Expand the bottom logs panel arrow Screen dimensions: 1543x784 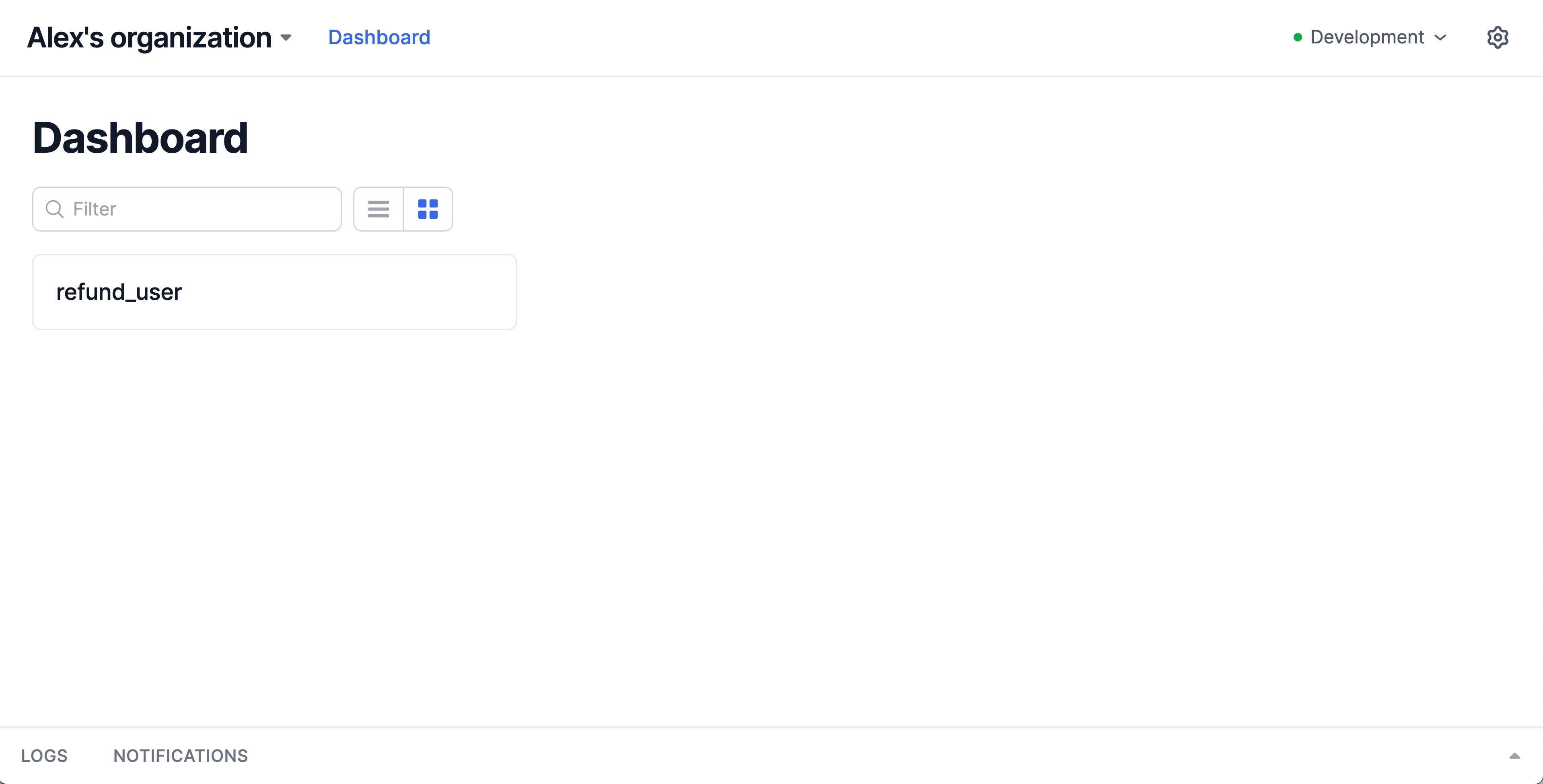coord(1514,756)
